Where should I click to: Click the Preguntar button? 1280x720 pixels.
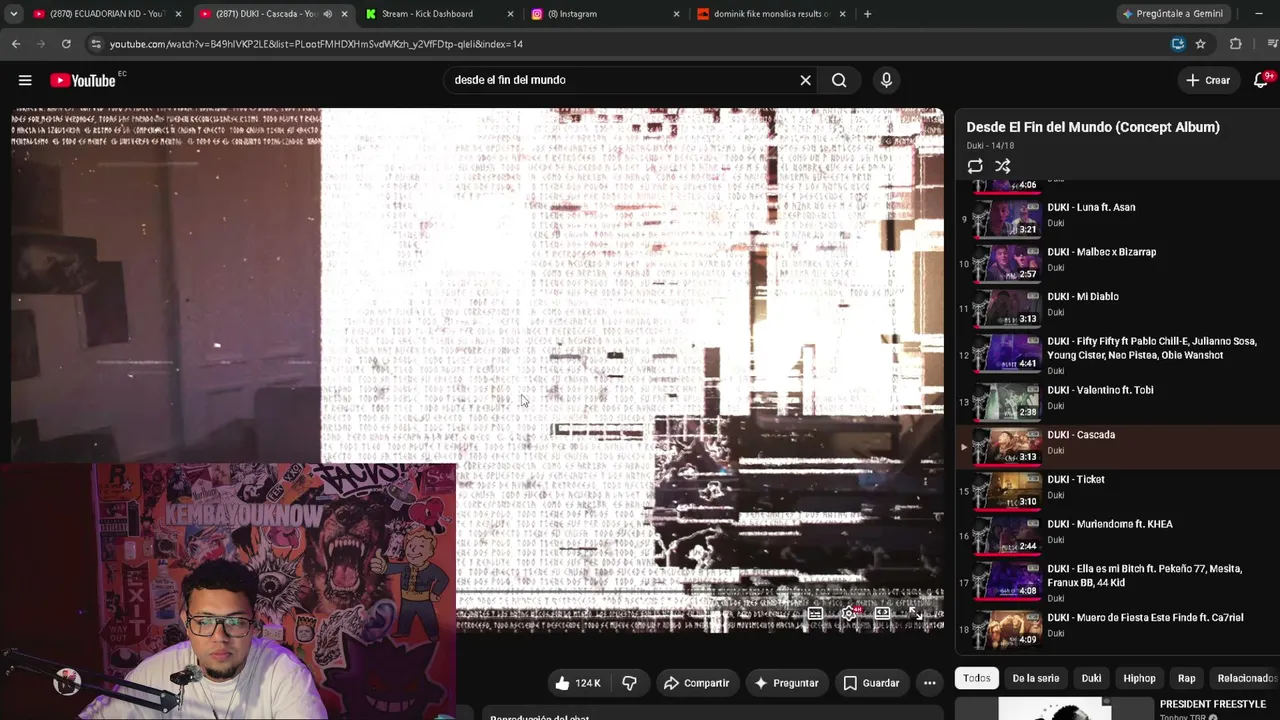tap(786, 683)
